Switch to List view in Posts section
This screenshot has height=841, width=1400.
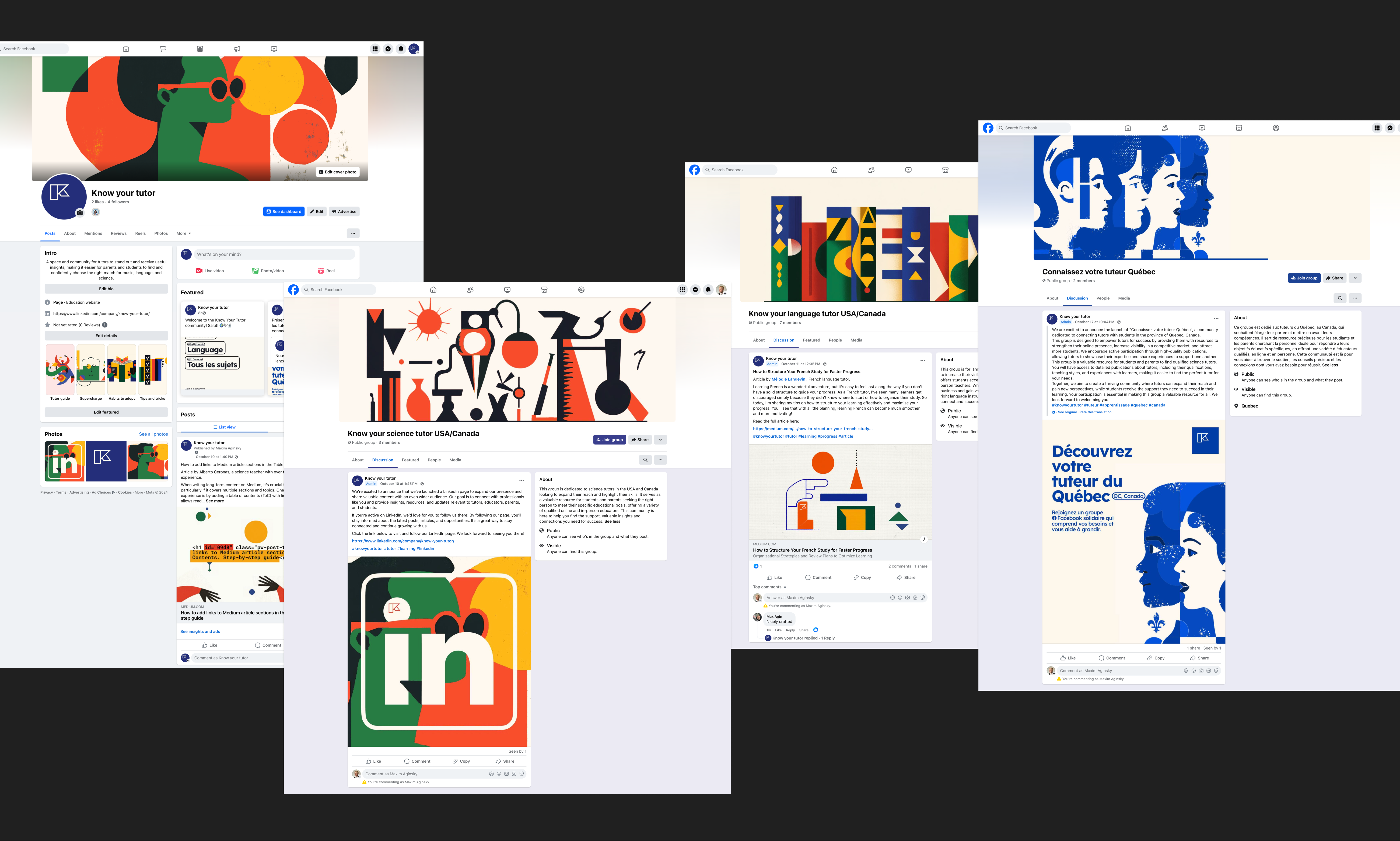click(x=224, y=427)
